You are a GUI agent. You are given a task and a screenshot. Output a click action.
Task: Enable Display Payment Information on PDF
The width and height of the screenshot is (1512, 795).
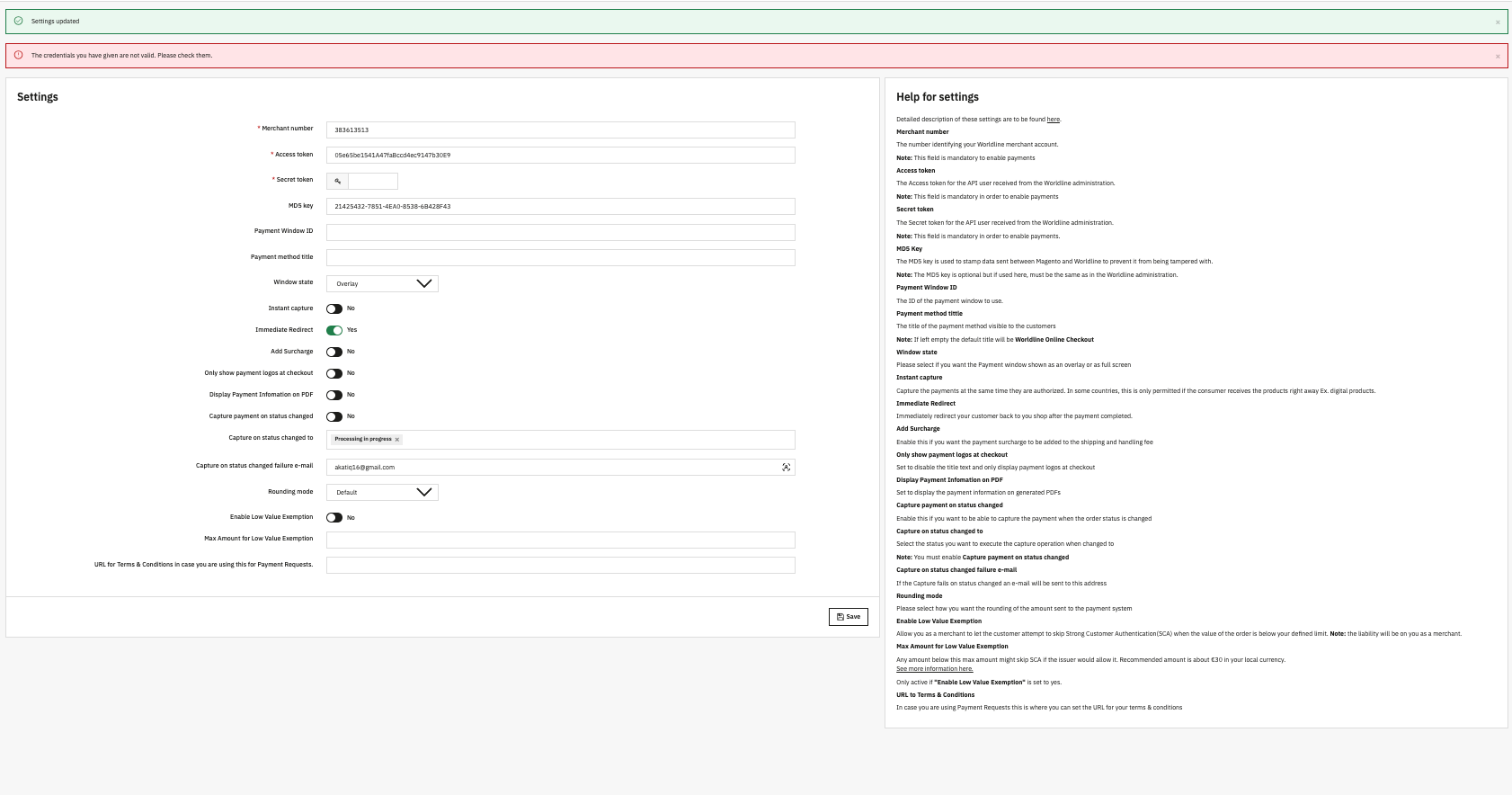[x=334, y=395]
